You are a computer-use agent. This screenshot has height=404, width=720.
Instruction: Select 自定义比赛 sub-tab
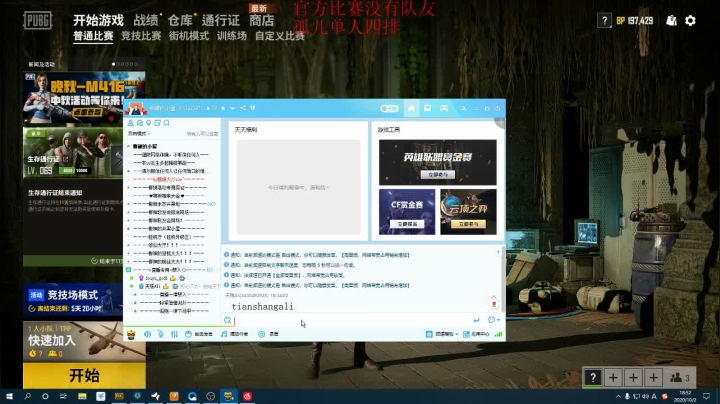point(280,36)
